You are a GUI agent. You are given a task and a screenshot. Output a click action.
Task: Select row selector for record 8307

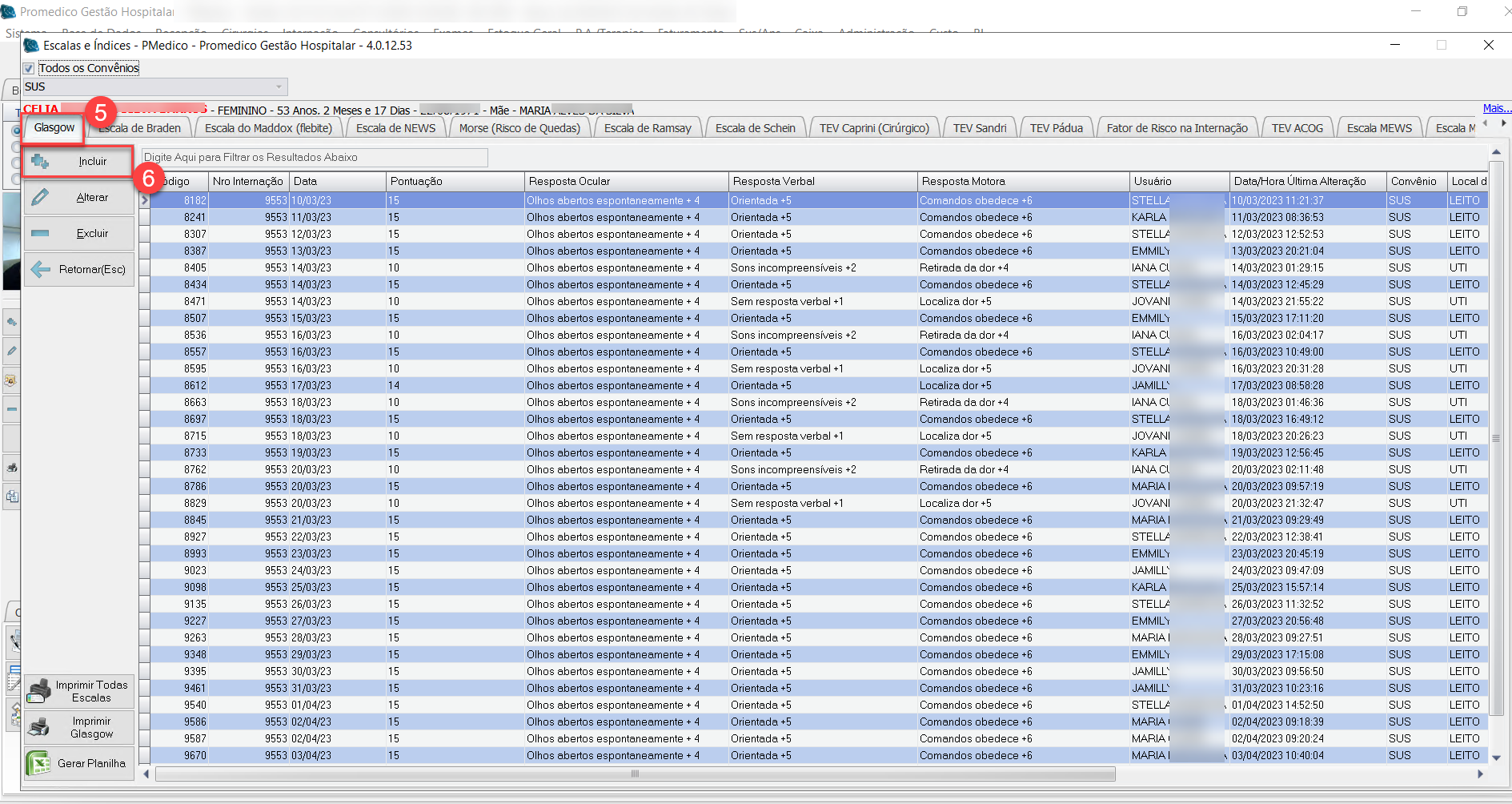click(x=144, y=234)
